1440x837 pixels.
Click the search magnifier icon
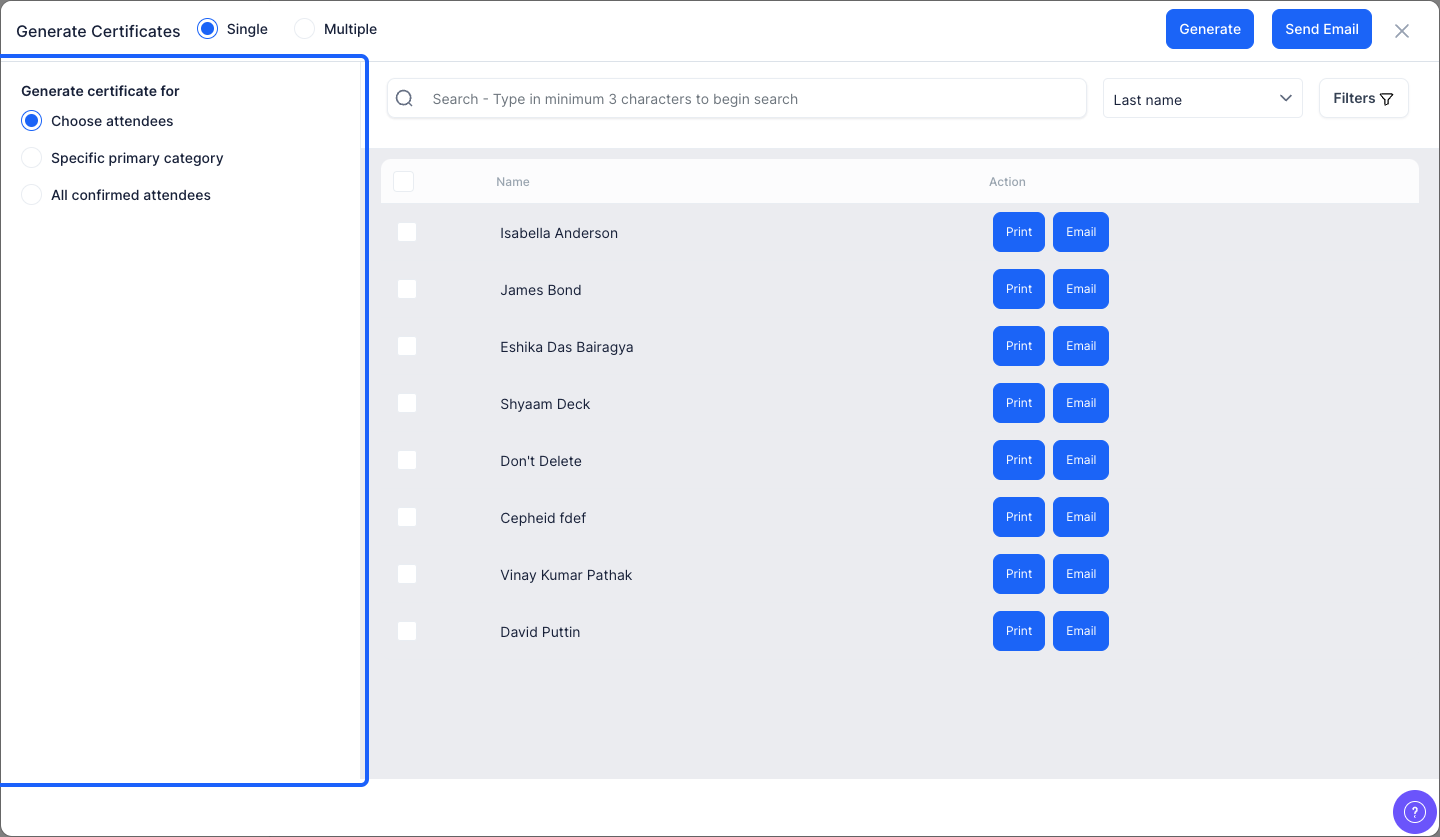coord(404,98)
